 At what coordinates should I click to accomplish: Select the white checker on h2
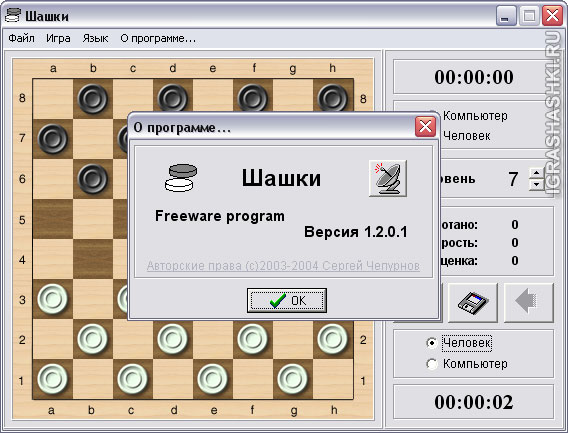[x=332, y=339]
